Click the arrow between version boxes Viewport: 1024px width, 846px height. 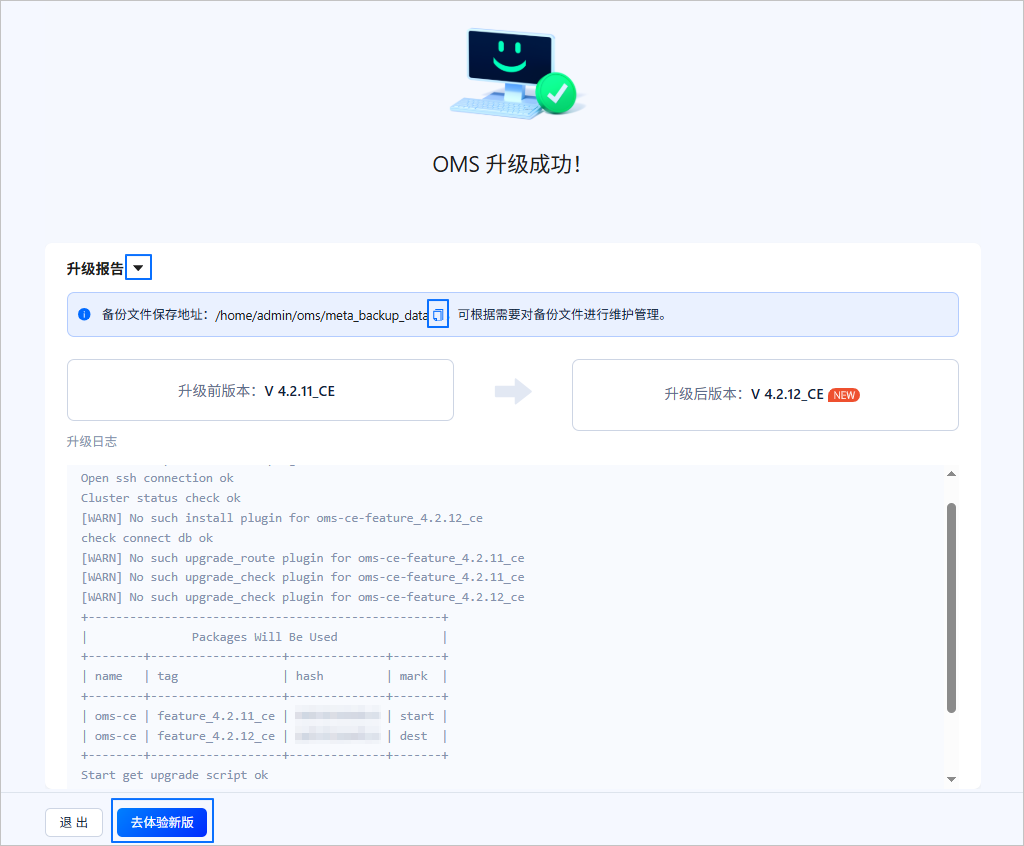click(x=513, y=391)
